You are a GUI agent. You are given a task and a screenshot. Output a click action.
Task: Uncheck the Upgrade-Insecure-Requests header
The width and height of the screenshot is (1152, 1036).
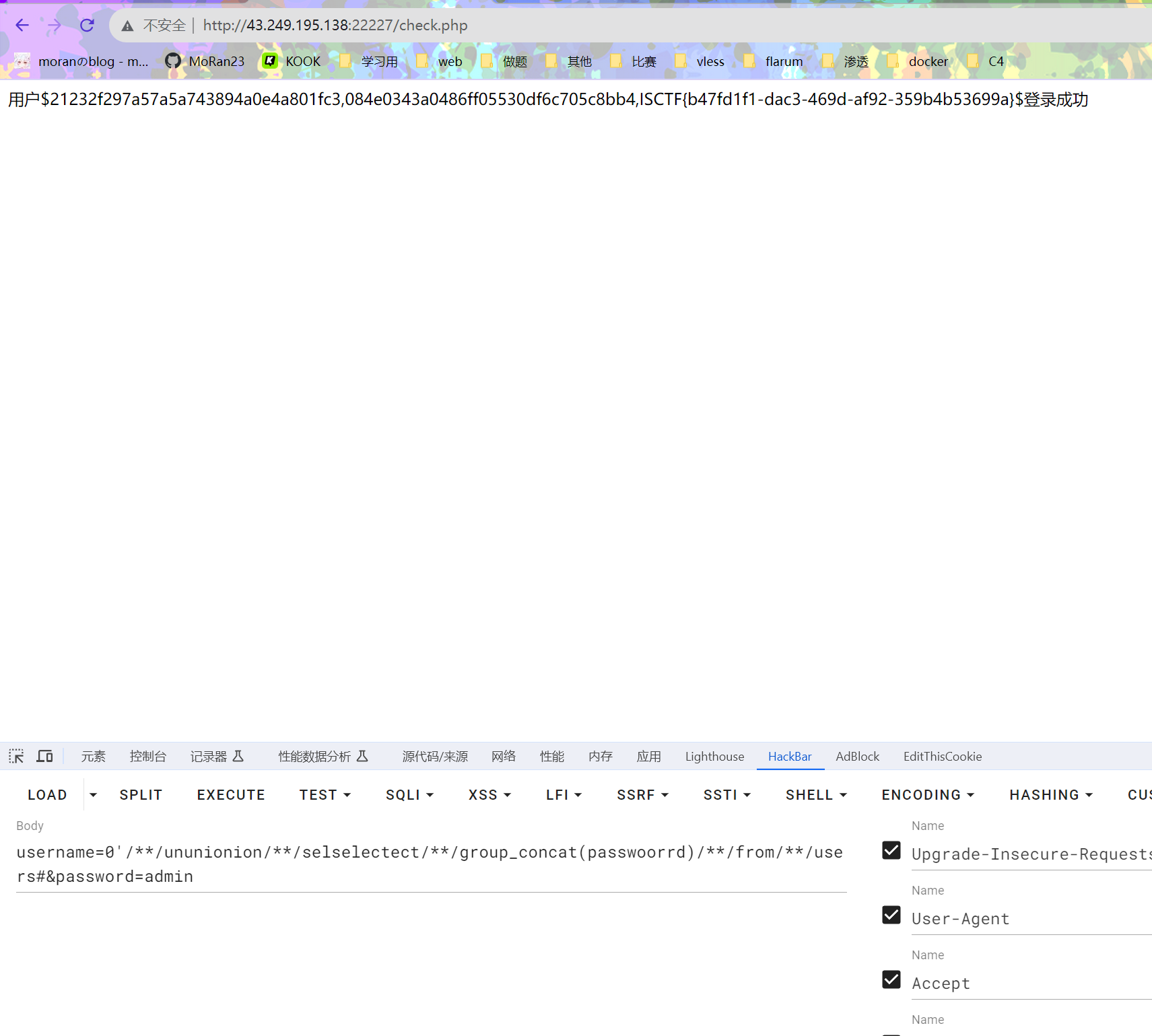pos(891,850)
